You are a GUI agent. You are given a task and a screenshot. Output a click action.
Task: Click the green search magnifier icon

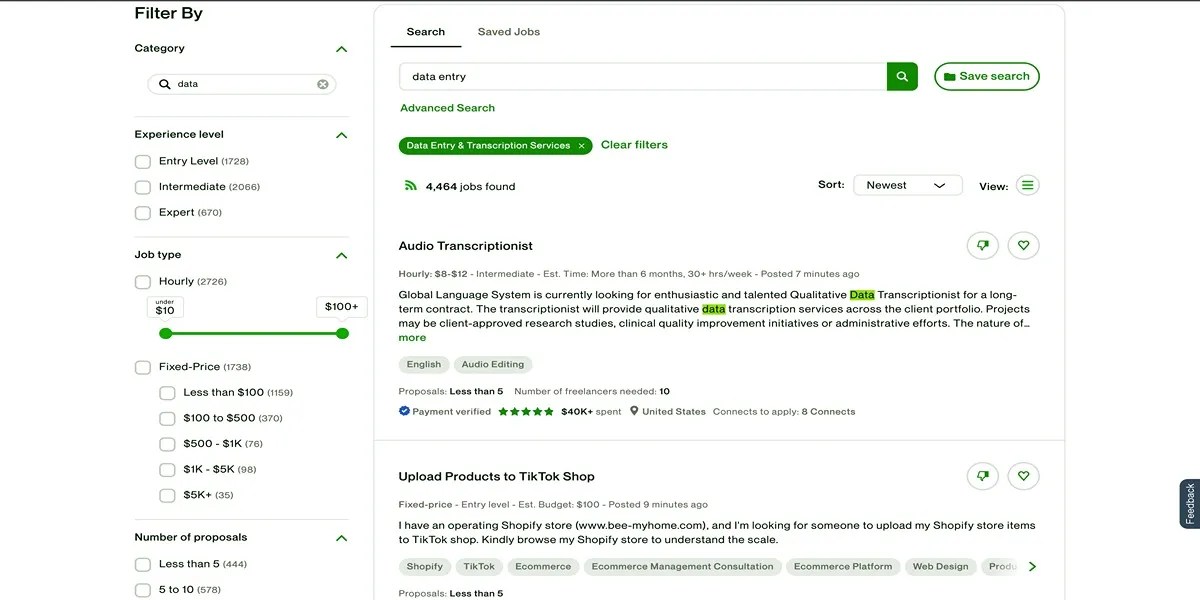pyautogui.click(x=901, y=76)
